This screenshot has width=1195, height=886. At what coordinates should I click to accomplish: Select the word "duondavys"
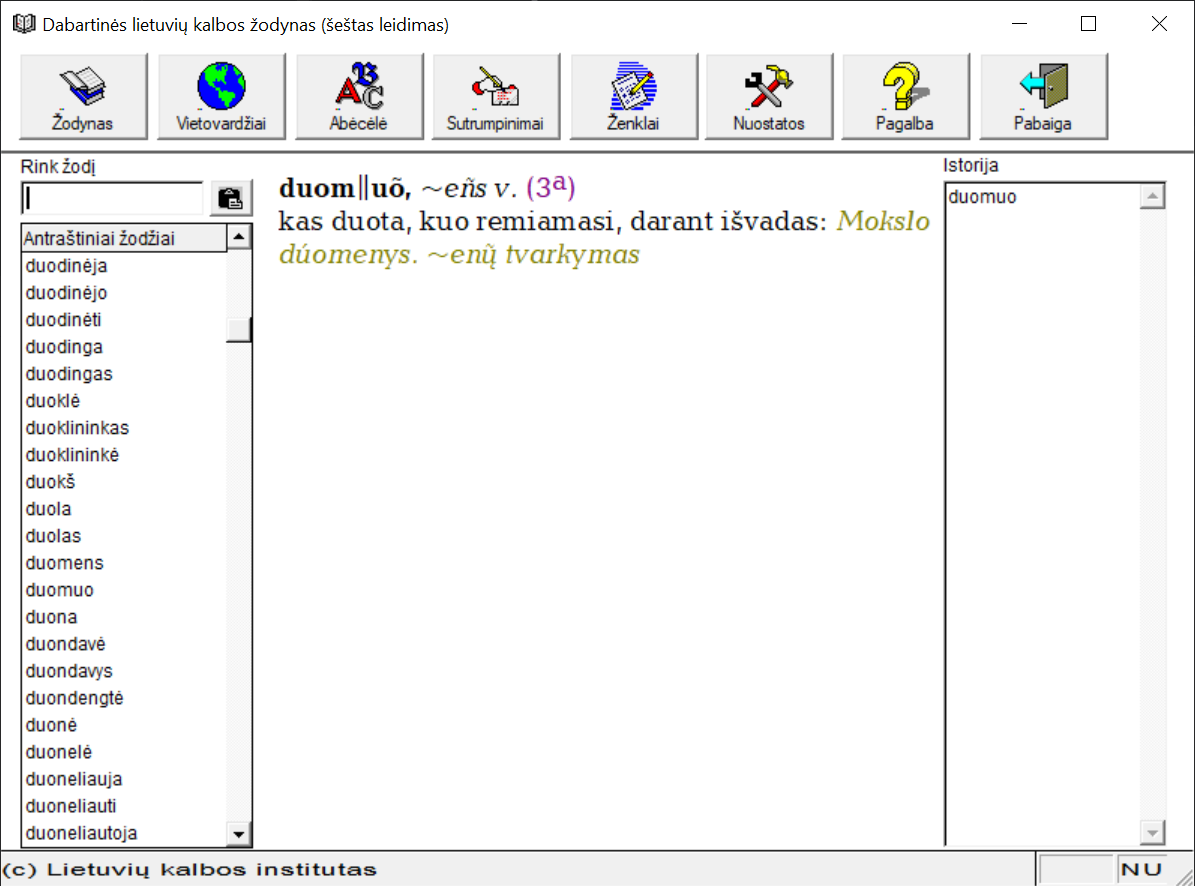click(x=69, y=671)
